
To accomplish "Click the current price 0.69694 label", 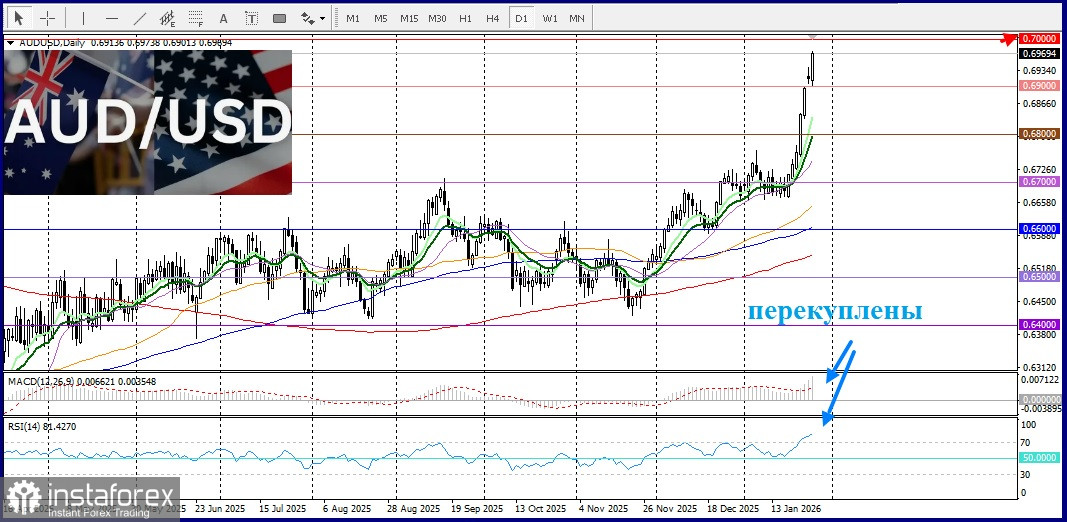I will (x=1038, y=52).
